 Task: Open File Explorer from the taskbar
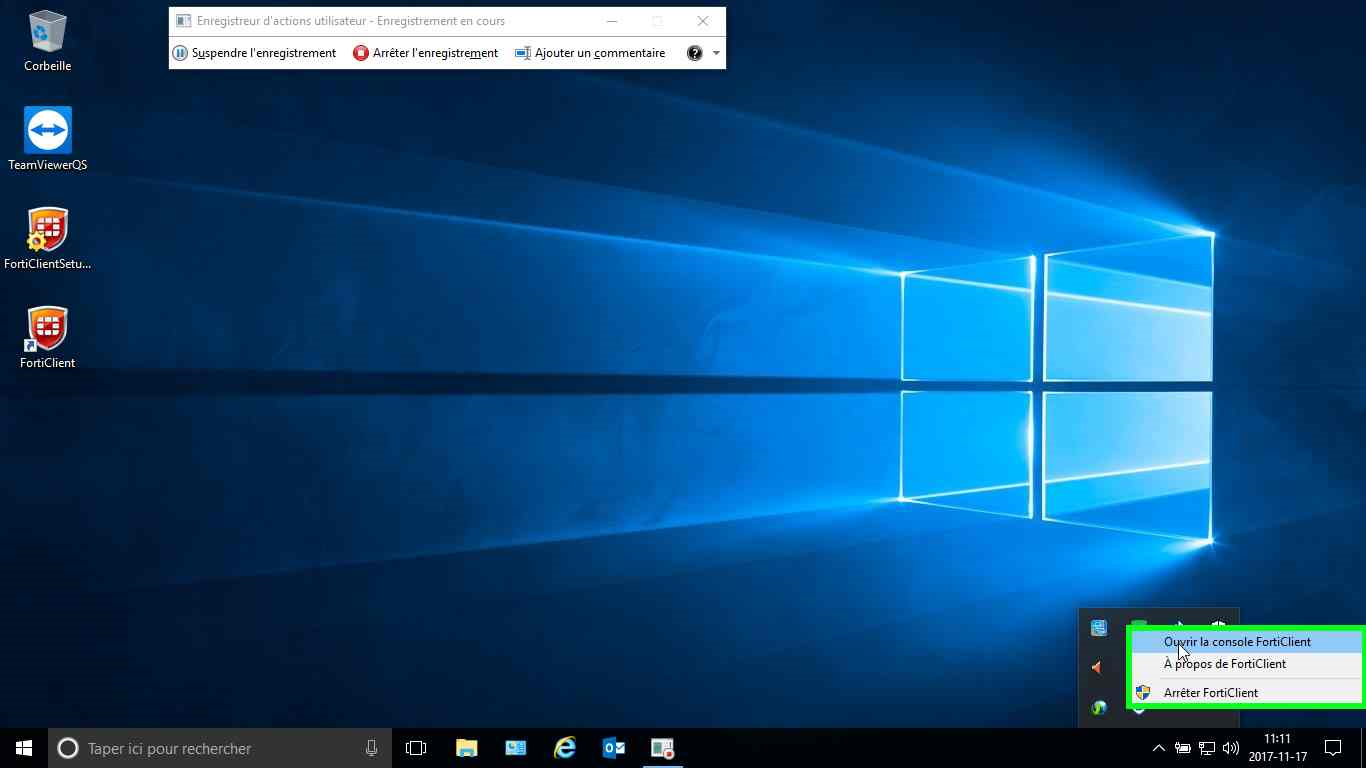point(466,748)
